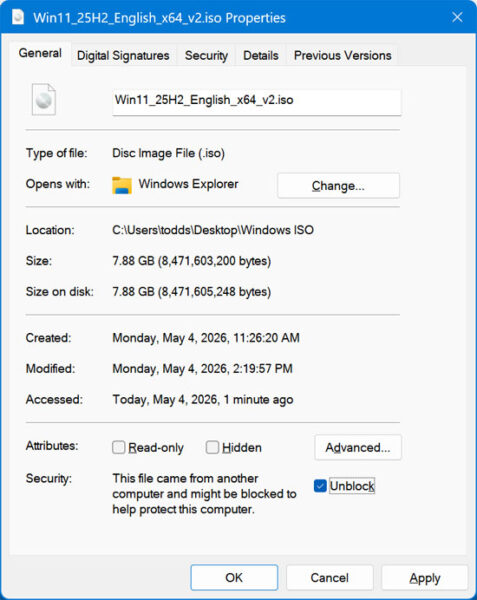Screen dimensions: 477x600
Task: Close the Properties dialog
Action: 457,17
